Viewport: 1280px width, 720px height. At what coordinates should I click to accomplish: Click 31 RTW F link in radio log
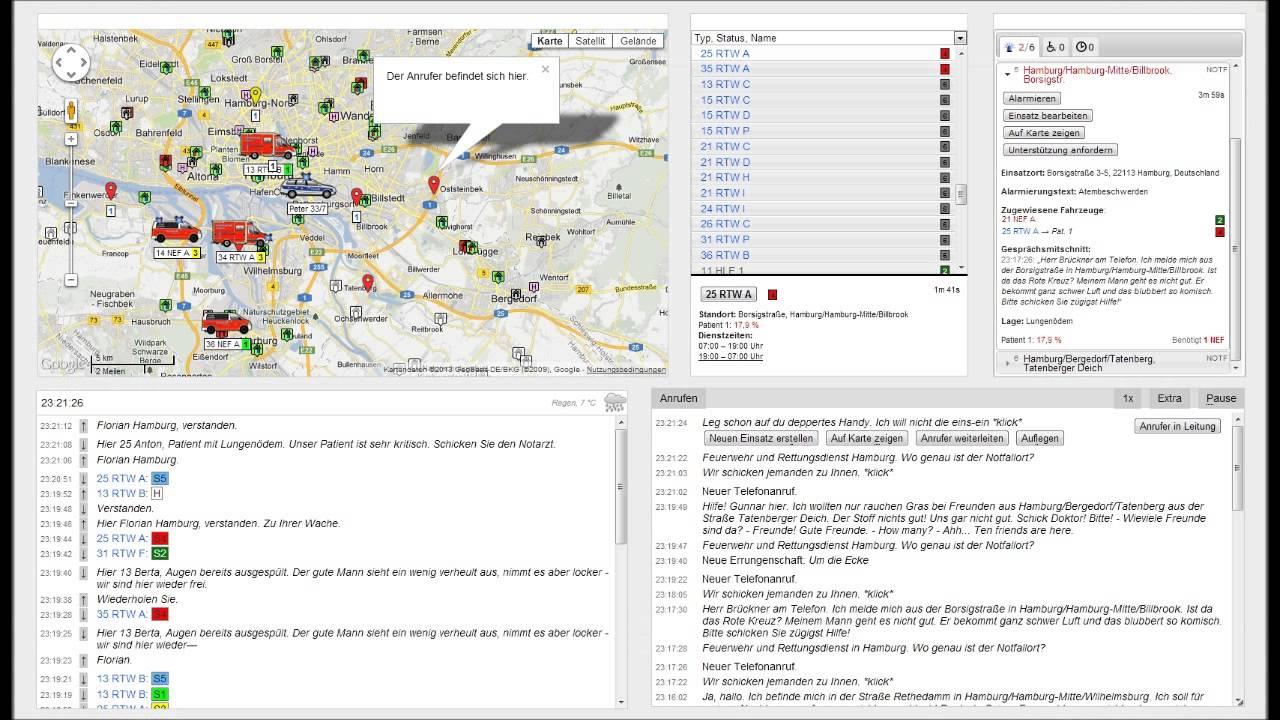122,553
